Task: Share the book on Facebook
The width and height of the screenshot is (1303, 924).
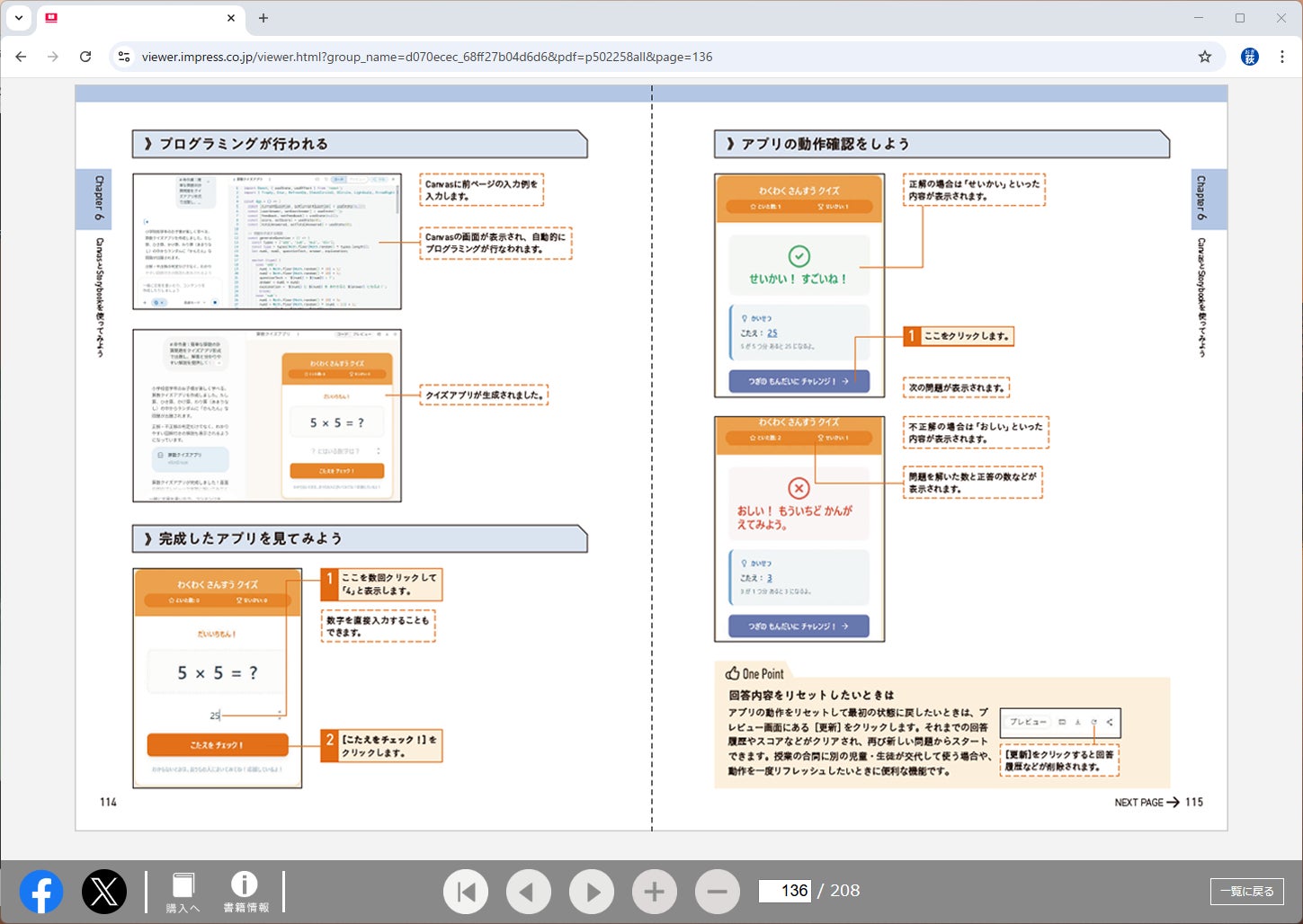Action: (41, 892)
